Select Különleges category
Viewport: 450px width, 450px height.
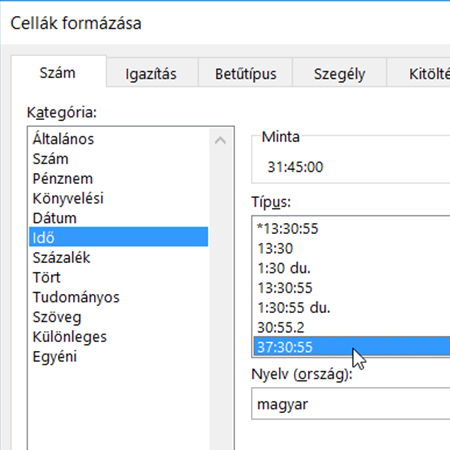click(119, 336)
